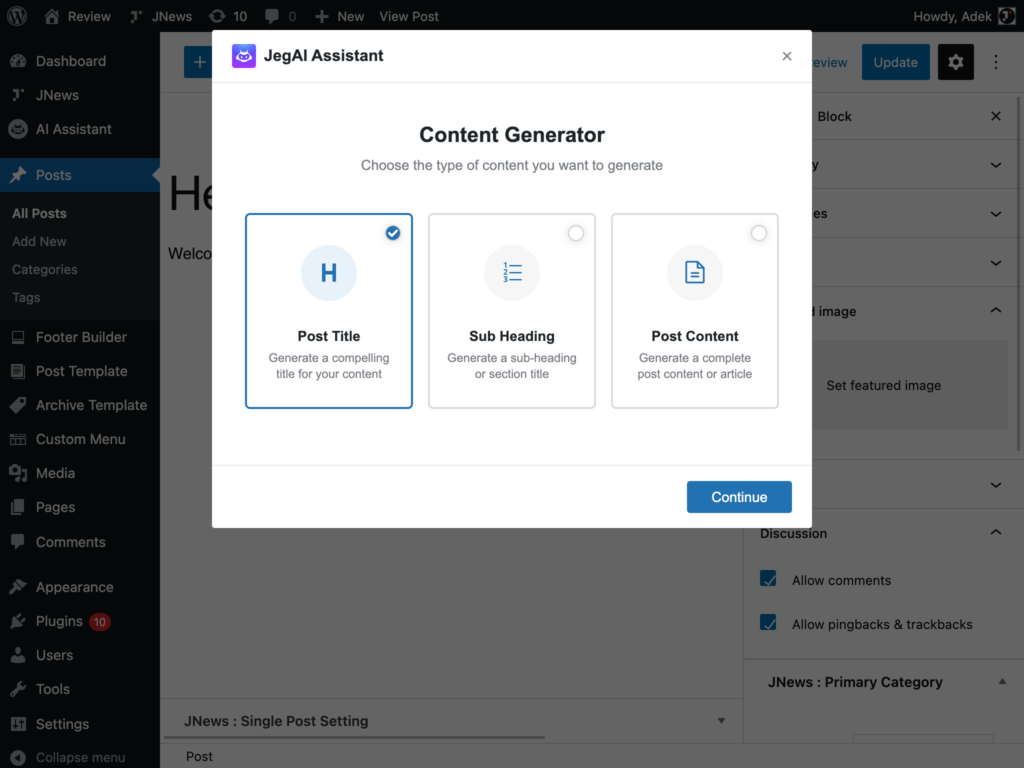Select the Post Title generation option
The height and width of the screenshot is (768, 1024).
329,310
